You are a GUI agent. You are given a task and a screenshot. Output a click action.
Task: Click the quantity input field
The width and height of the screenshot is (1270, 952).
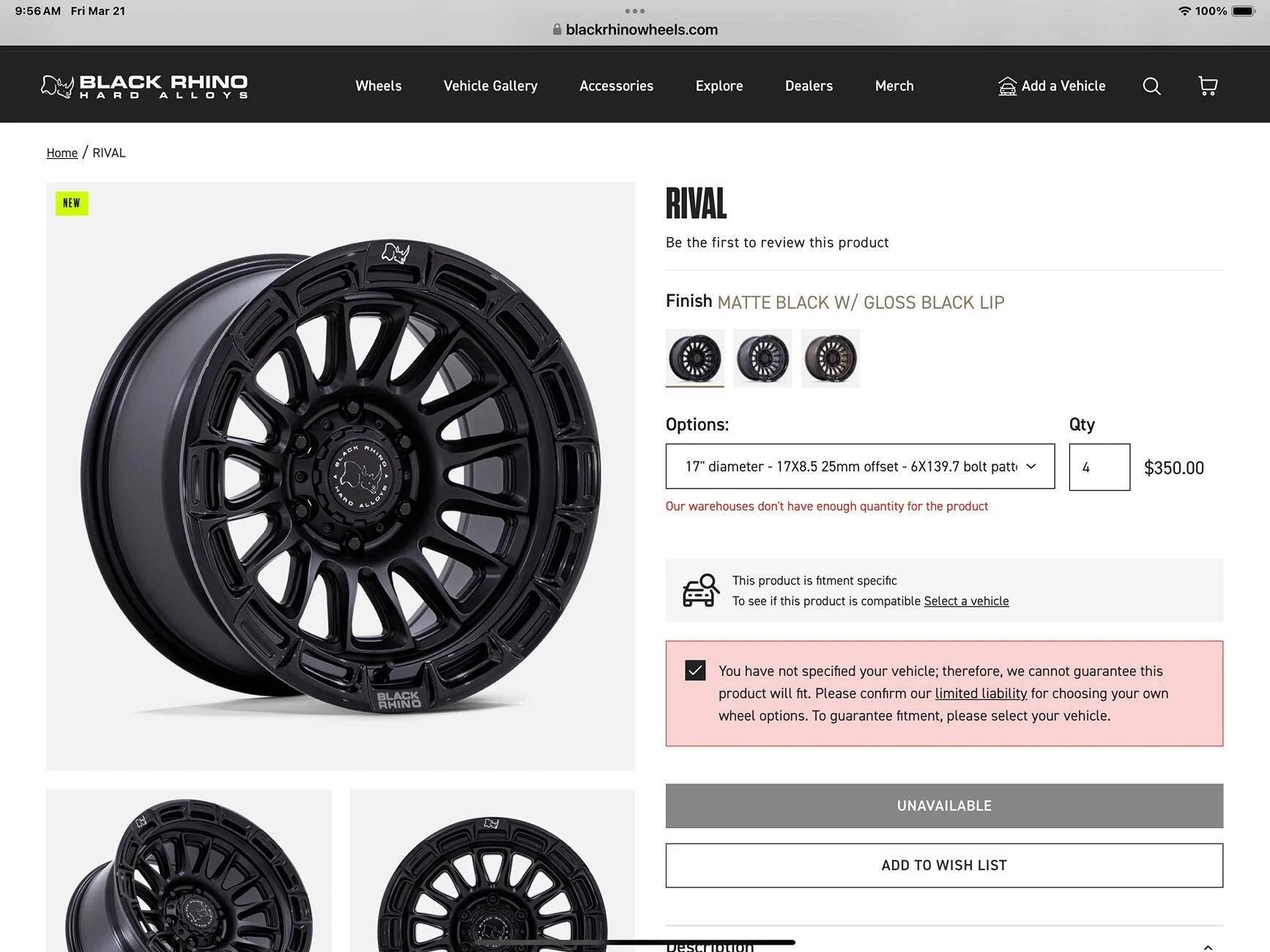pyautogui.click(x=1099, y=467)
